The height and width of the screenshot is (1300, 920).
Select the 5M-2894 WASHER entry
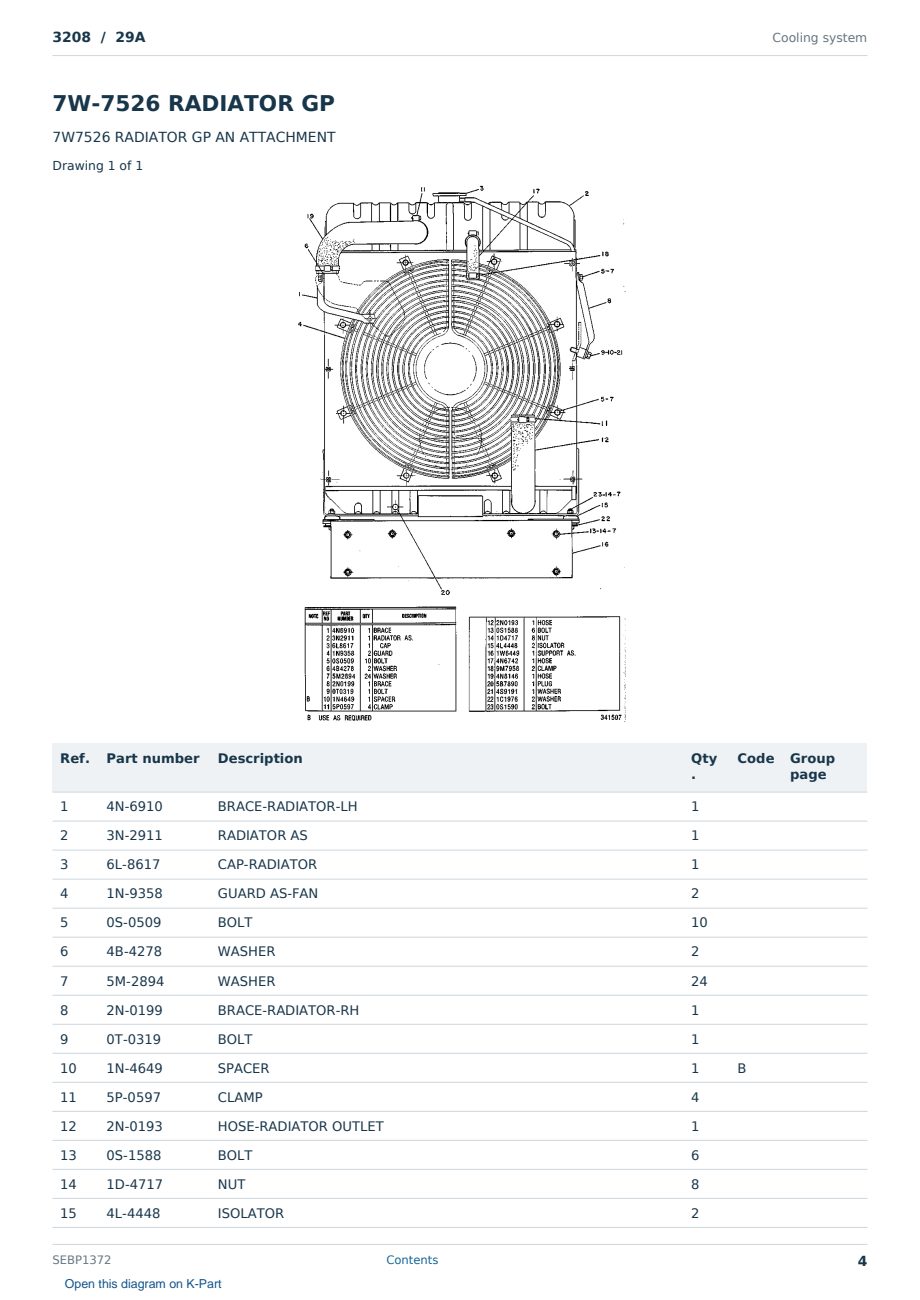tap(460, 981)
